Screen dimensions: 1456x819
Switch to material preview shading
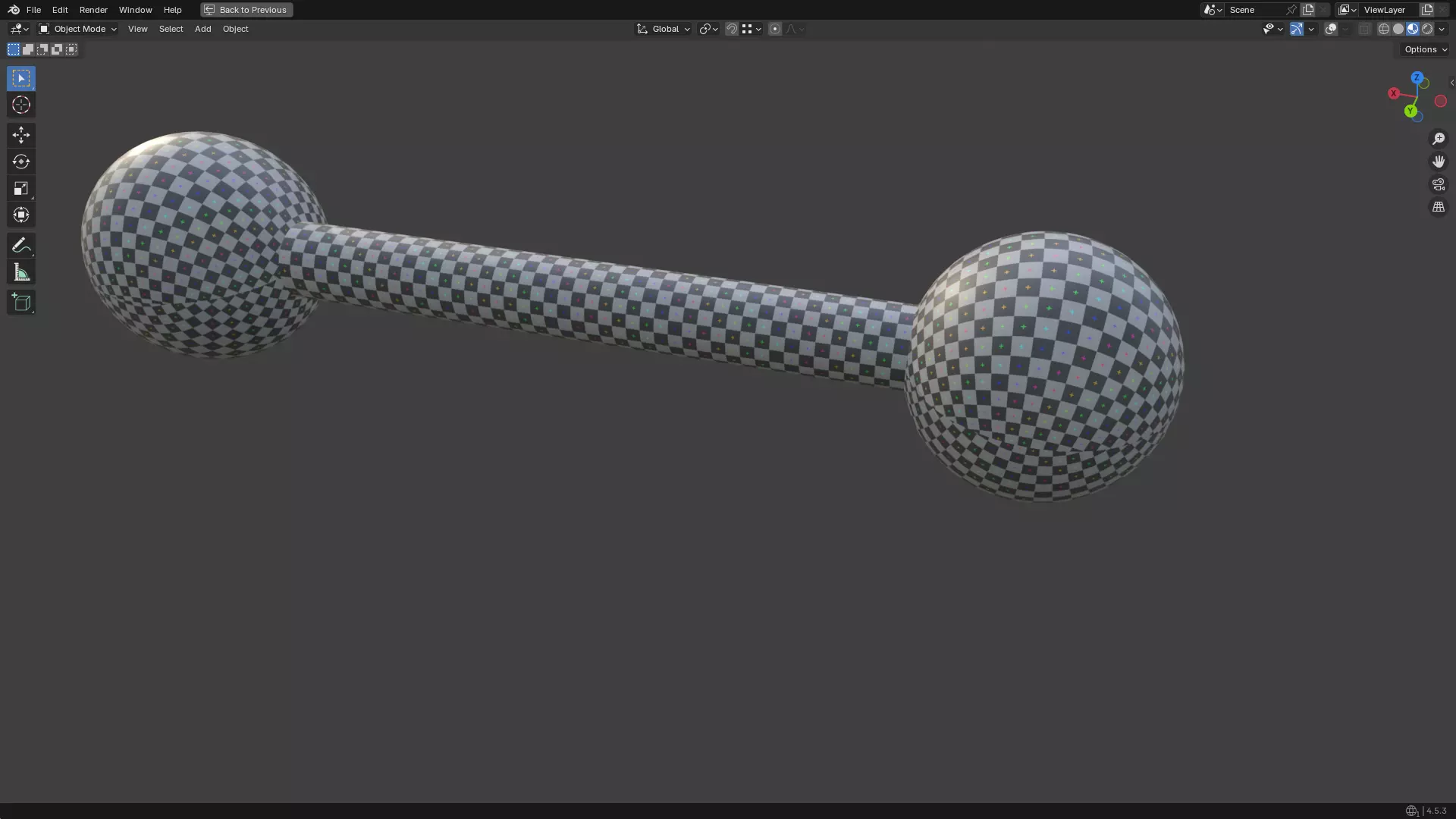click(1413, 29)
